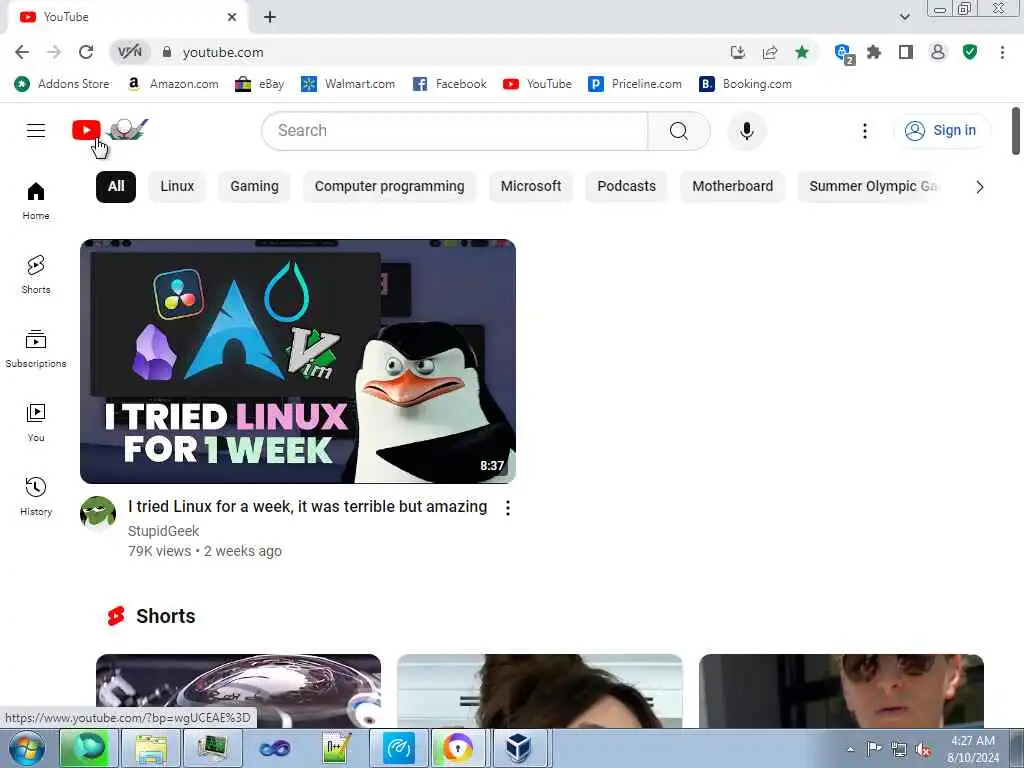Select the Gaming filter chip

[254, 187]
